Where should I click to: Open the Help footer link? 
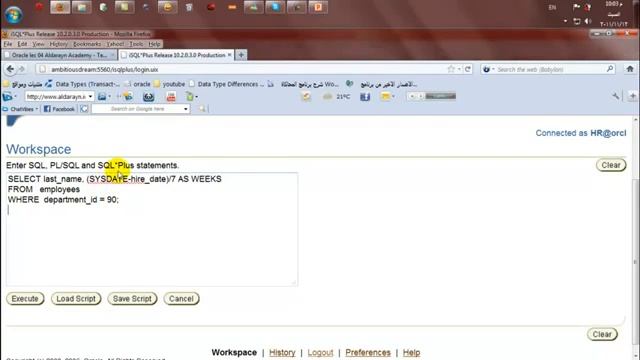click(411, 353)
